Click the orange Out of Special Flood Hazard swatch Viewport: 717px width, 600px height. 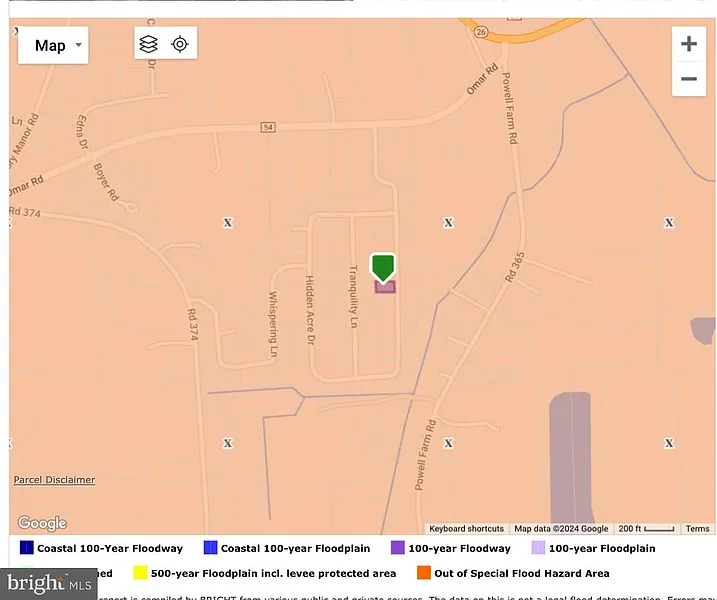pos(423,574)
